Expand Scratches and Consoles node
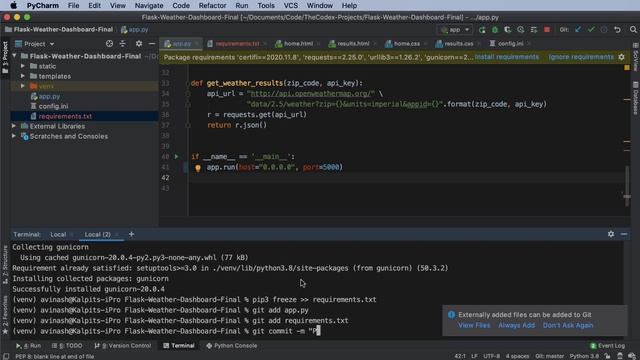 pyautogui.click(x=14, y=136)
